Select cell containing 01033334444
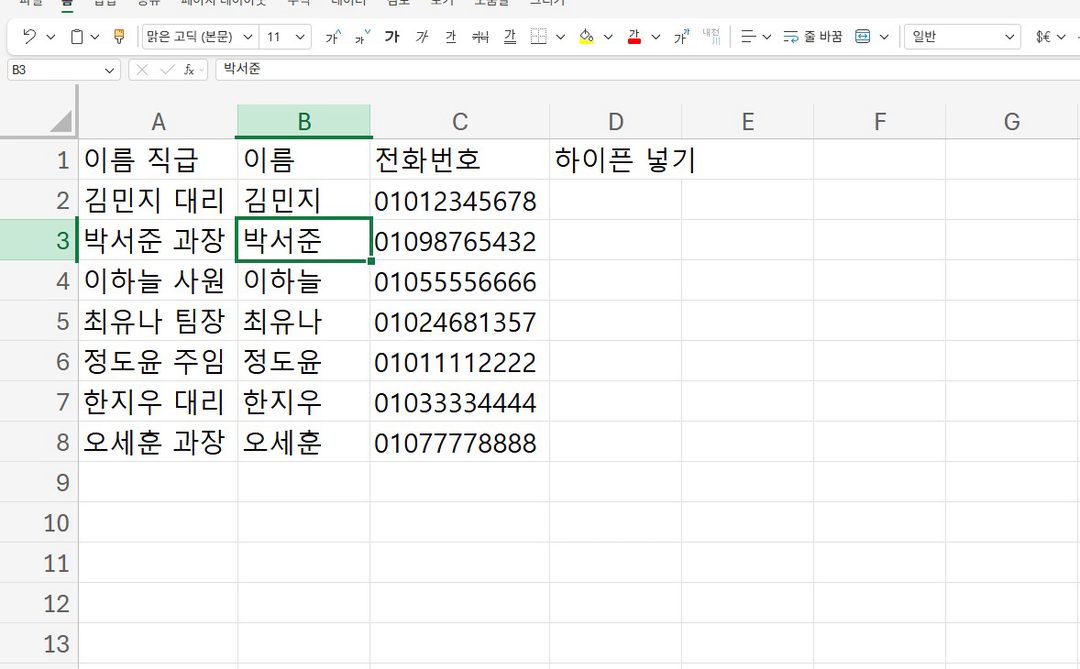This screenshot has width=1080, height=669. (459, 402)
